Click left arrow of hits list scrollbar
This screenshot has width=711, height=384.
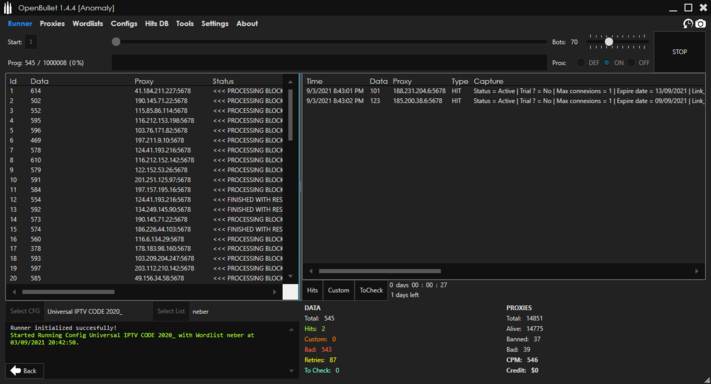click(x=311, y=271)
